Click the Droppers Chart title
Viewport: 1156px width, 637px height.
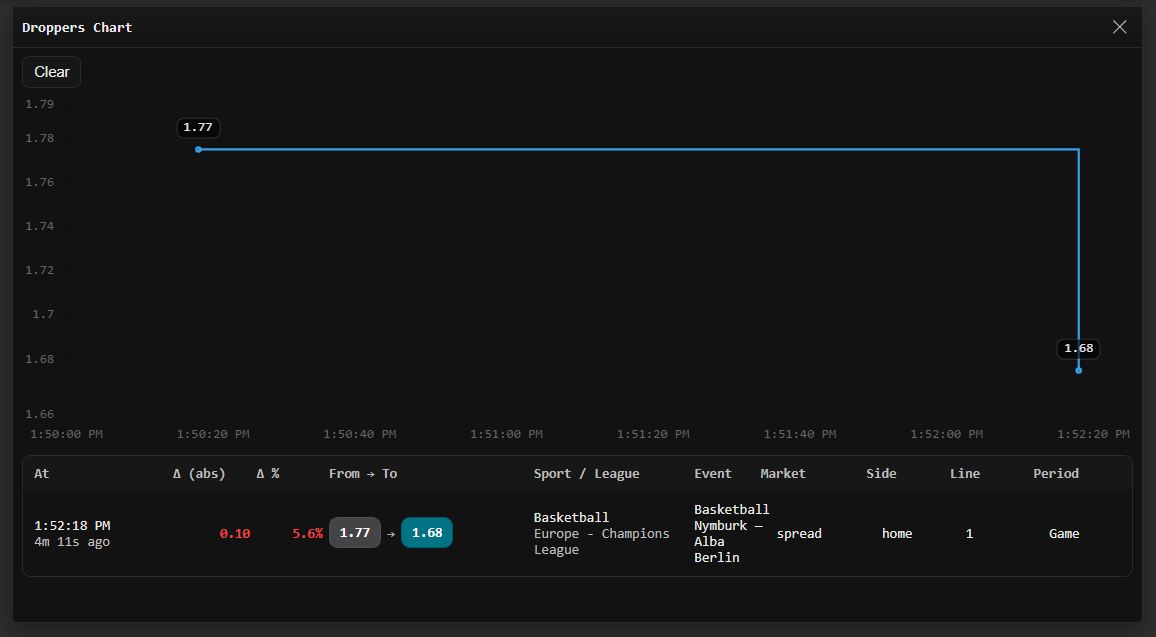coord(77,27)
